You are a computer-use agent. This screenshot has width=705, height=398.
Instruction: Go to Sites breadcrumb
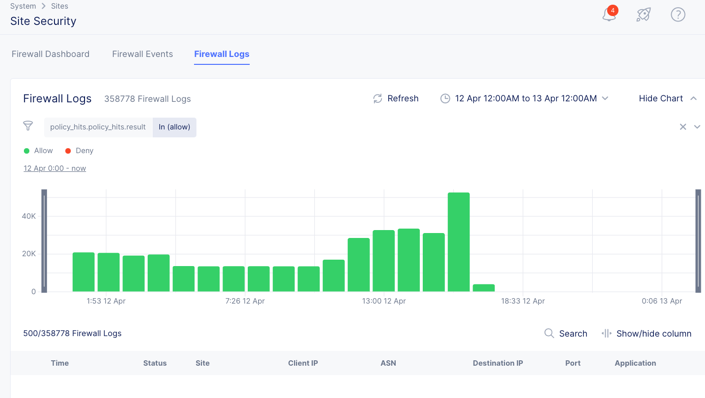pos(59,6)
